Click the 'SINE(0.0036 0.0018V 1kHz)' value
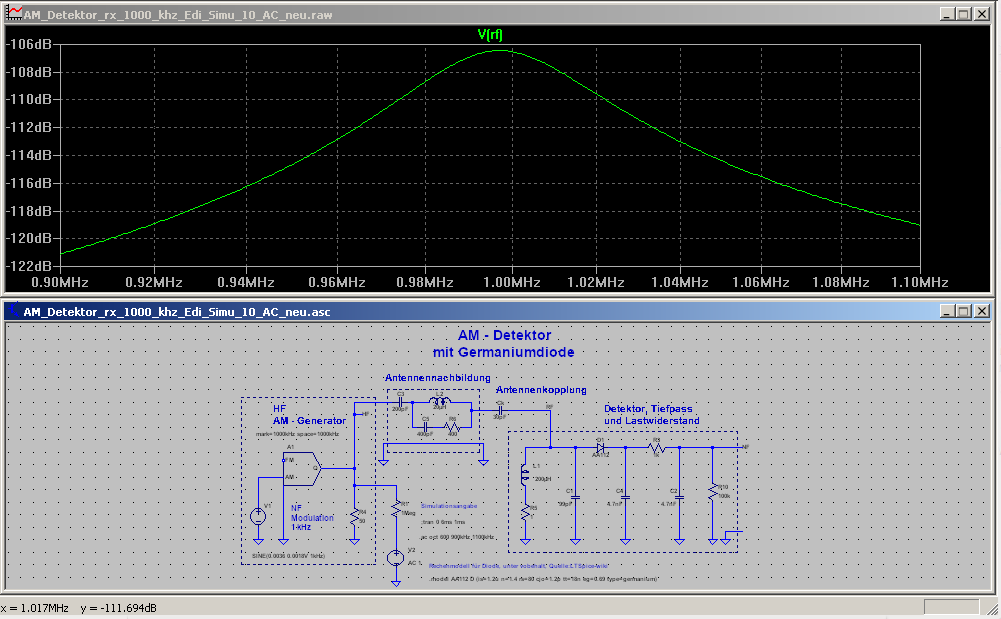The height and width of the screenshot is (619, 1001). coord(289,556)
